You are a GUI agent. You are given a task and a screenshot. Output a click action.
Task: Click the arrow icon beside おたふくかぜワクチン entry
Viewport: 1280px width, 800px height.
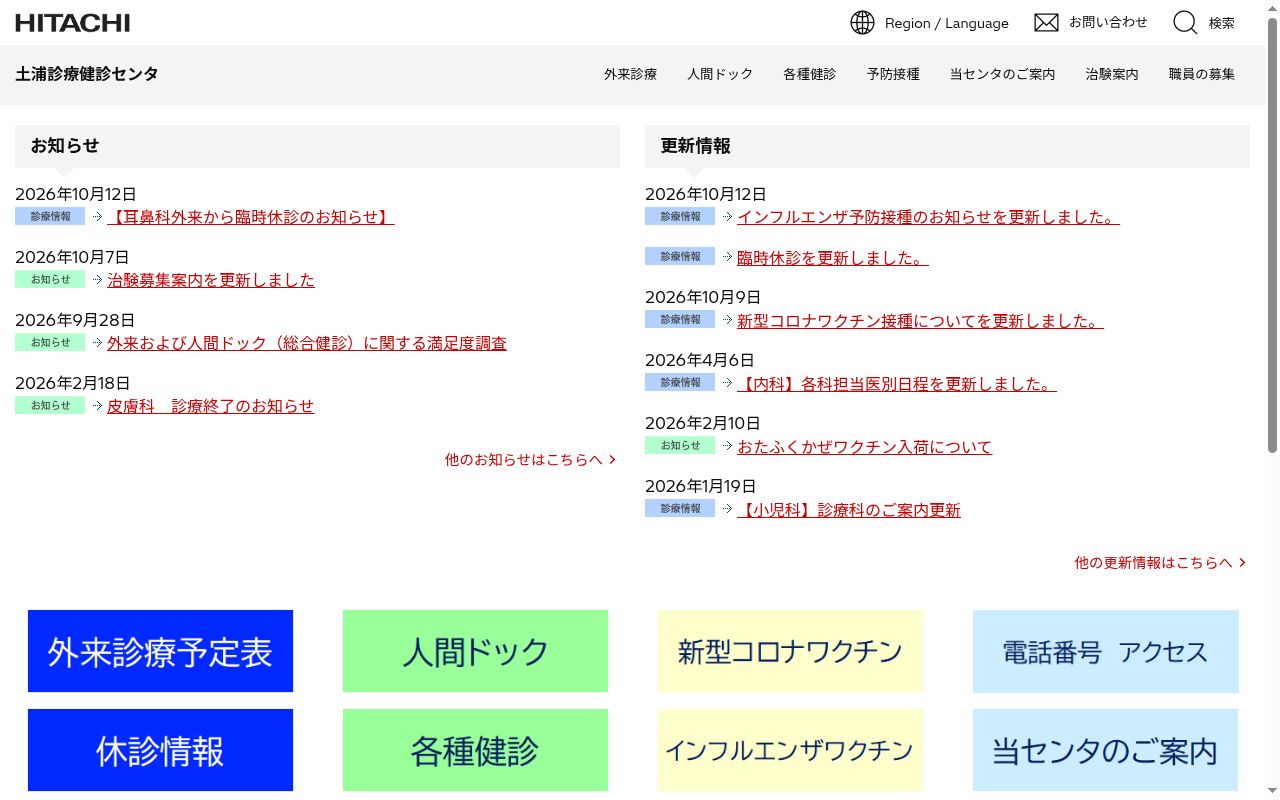click(x=728, y=447)
